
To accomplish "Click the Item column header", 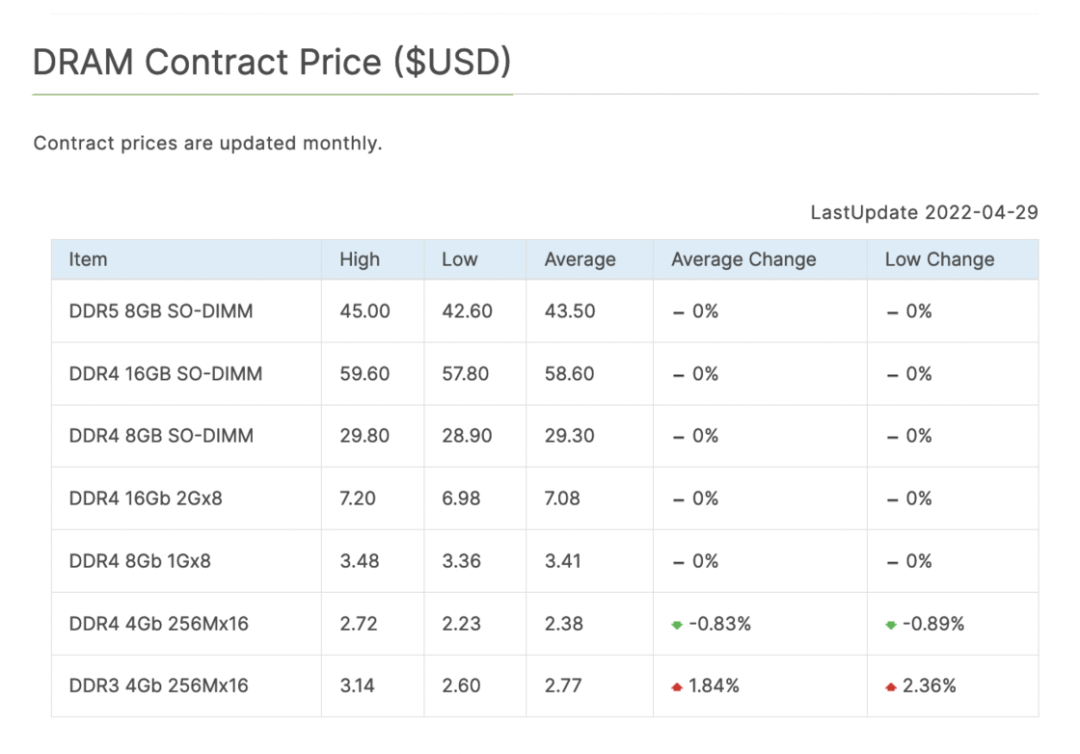I will 88,260.
